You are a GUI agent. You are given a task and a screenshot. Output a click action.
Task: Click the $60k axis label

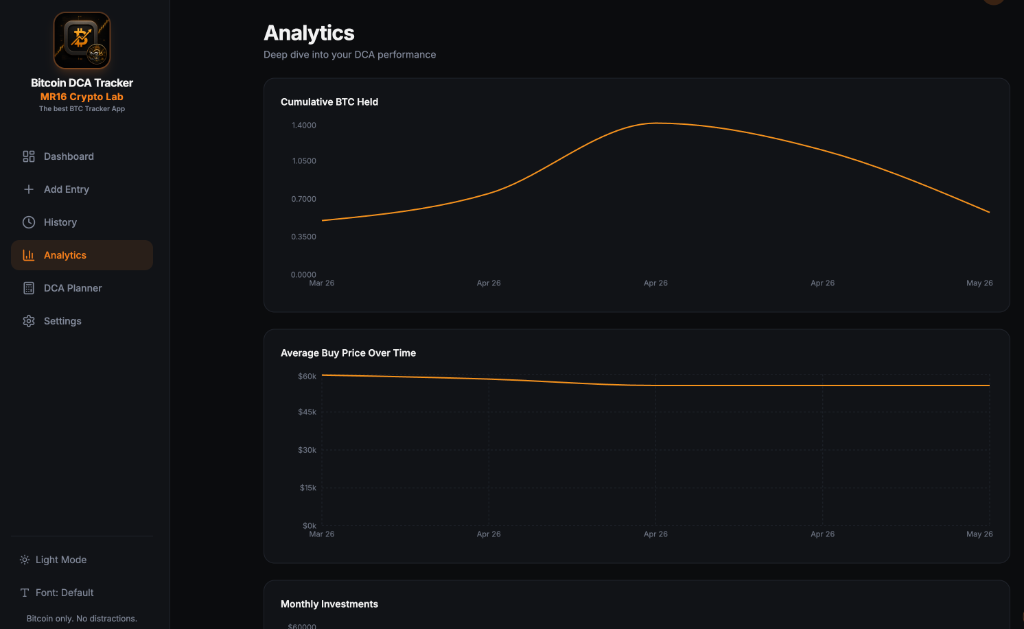[307, 376]
